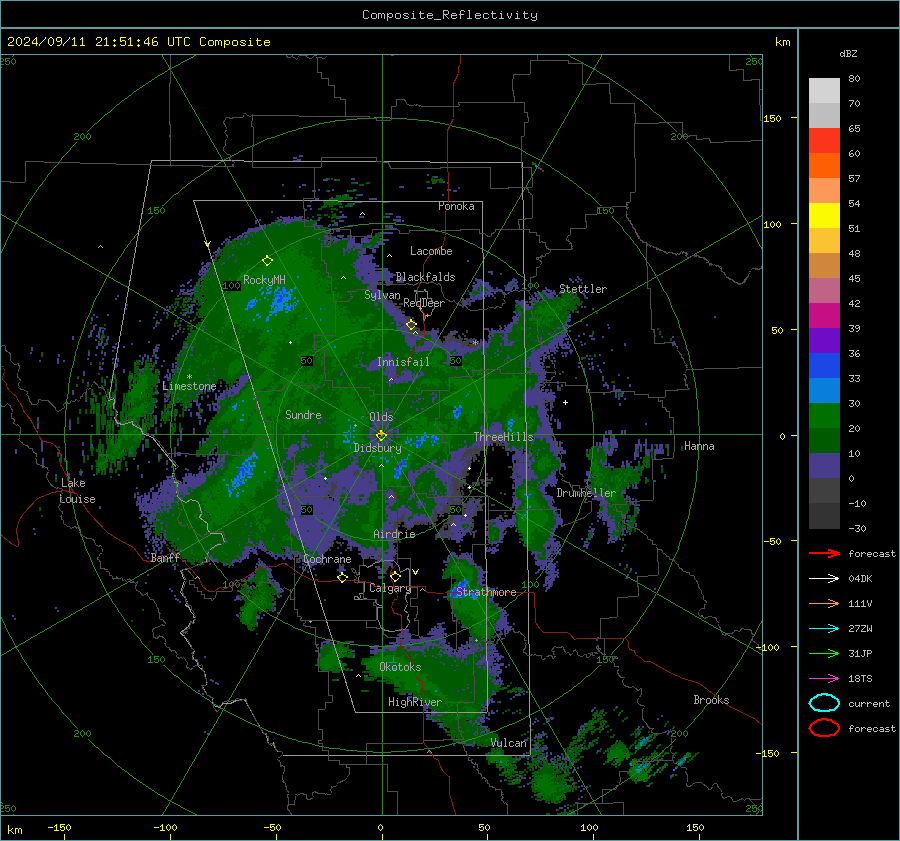Screen dimensions: 900x841
Task: Click the 18TS legend text
Action: 860,679
